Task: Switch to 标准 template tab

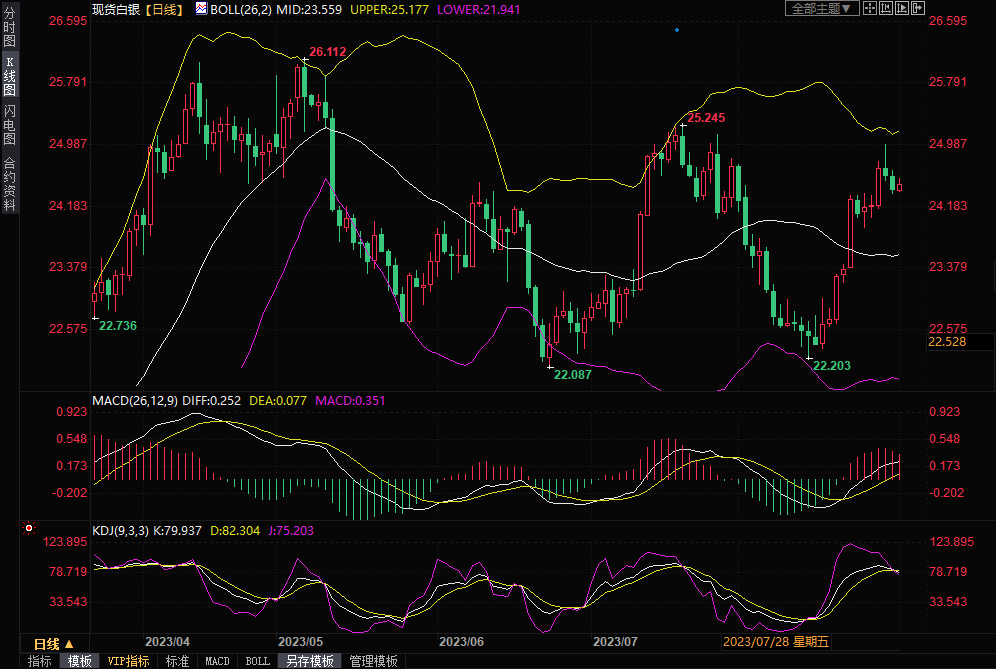Action: coord(177,661)
